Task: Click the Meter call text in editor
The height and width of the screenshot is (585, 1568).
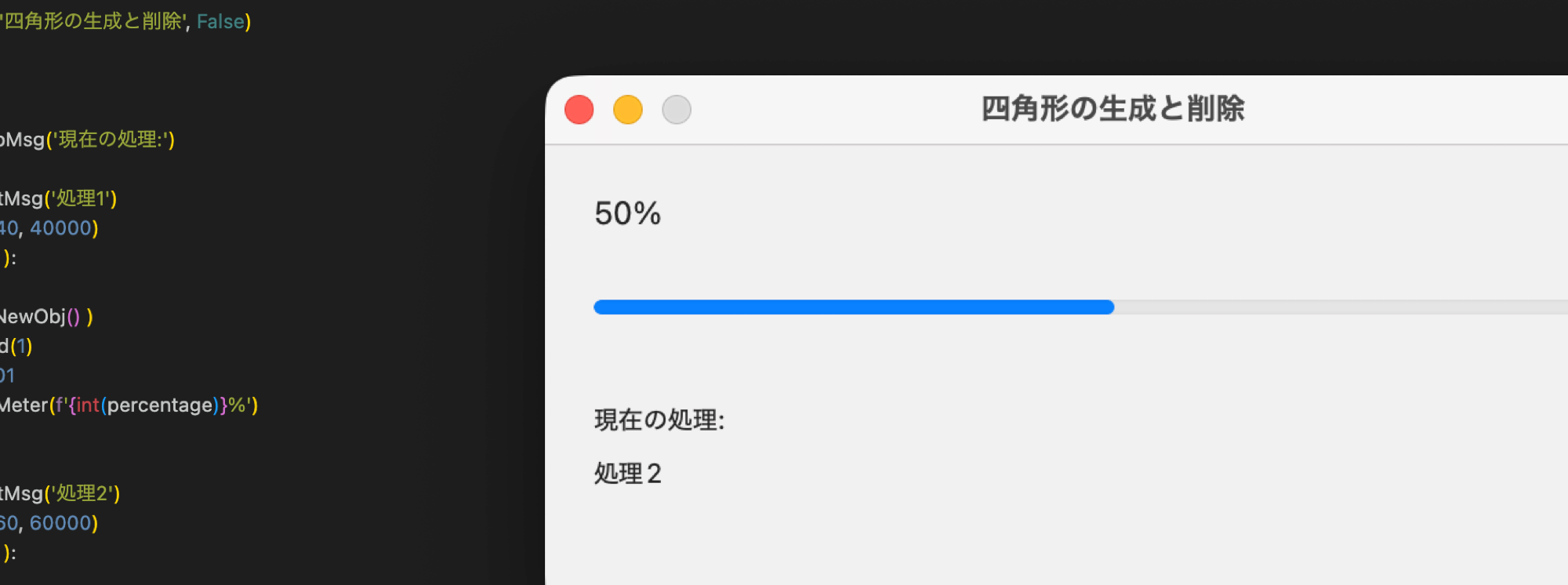Action: click(x=24, y=405)
